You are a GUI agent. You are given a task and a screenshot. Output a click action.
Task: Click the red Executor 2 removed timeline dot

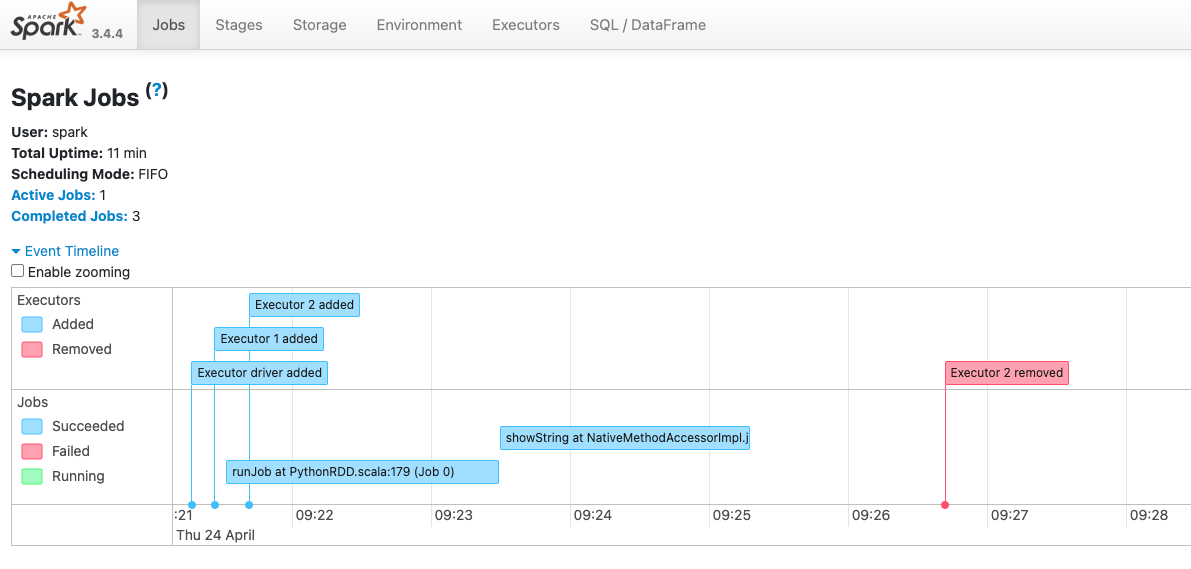pos(945,505)
